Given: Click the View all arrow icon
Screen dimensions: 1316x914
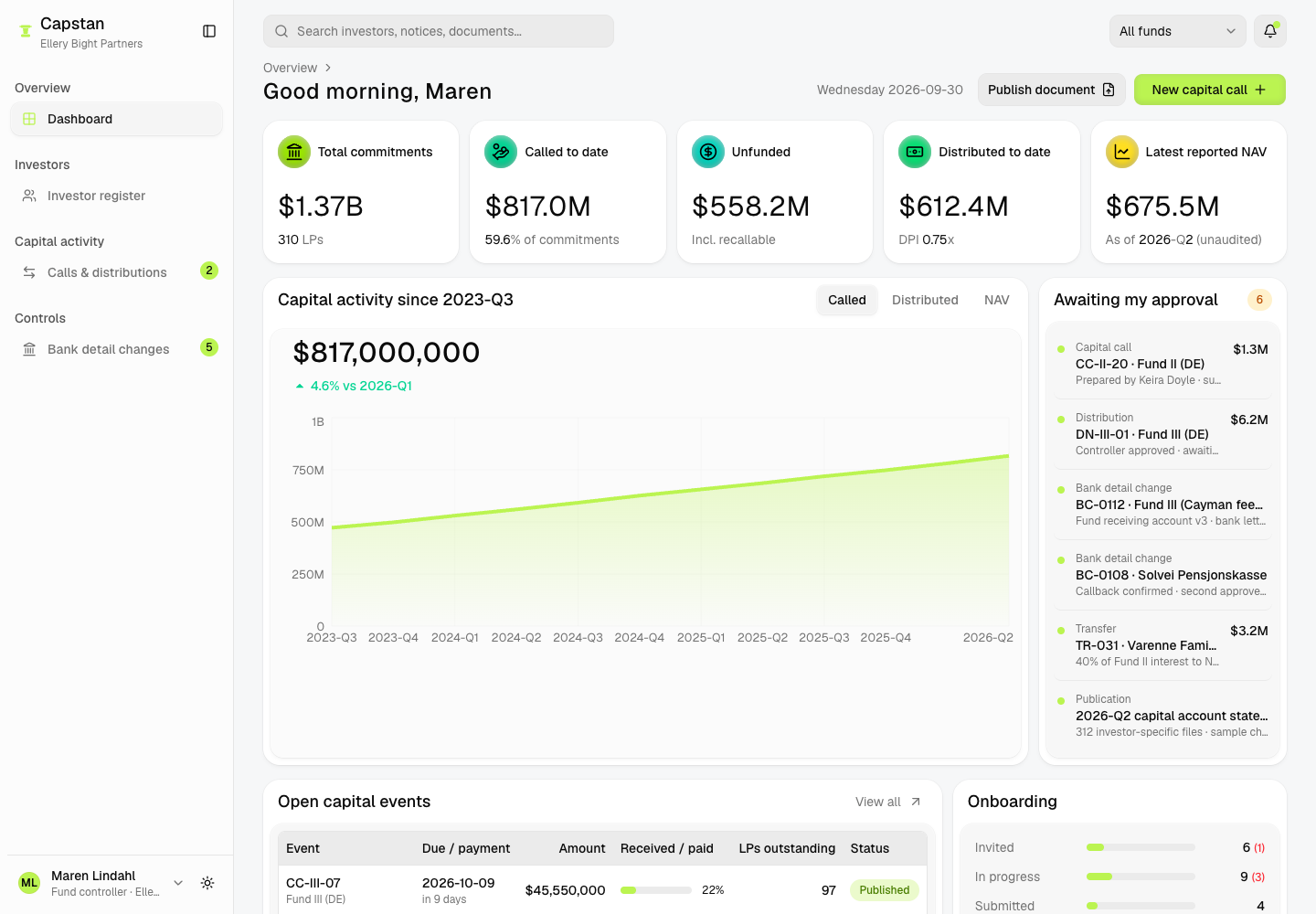Looking at the screenshot, I should [x=916, y=802].
